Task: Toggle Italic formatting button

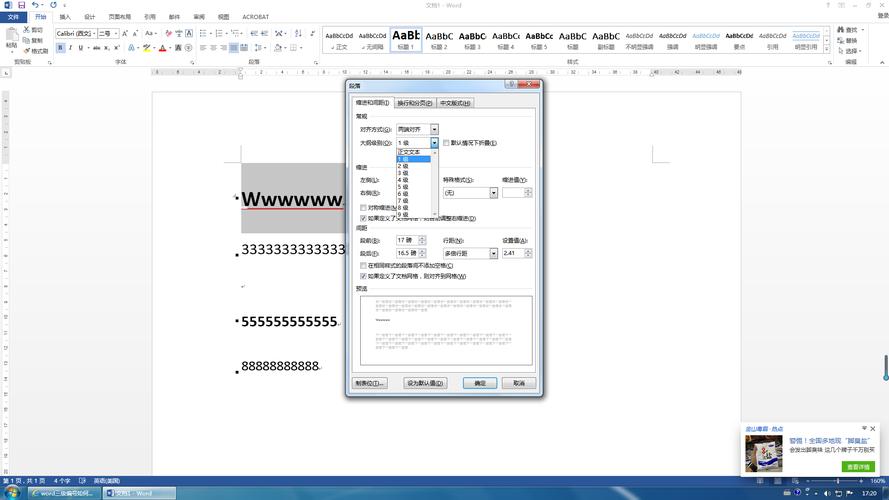Action: point(70,48)
